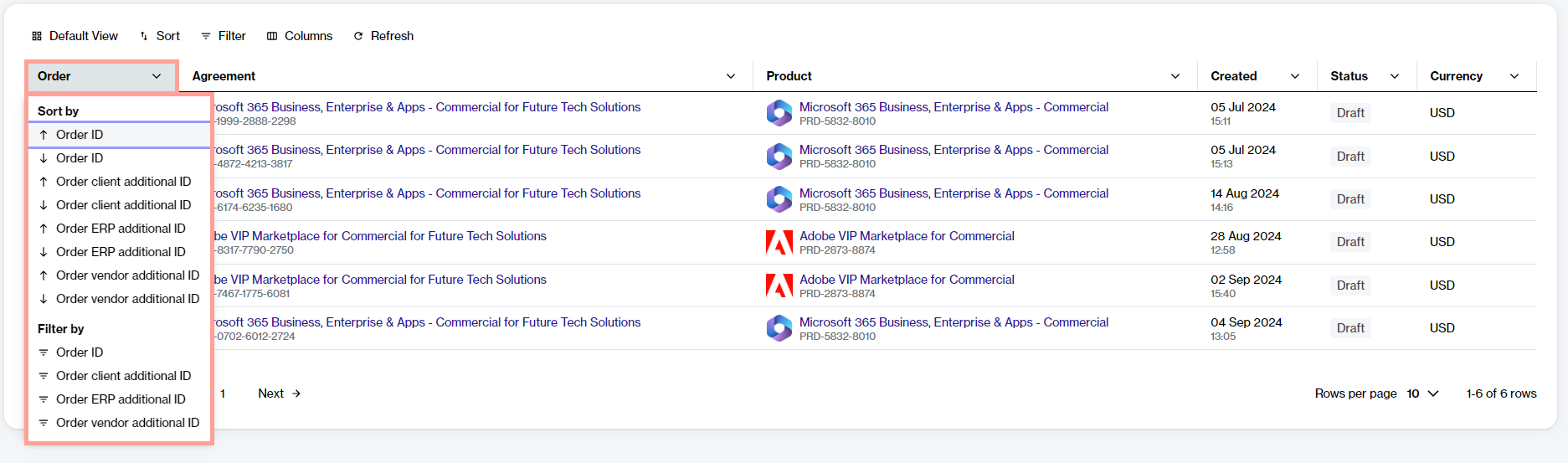Viewport: 1568px width, 463px height.
Task: Open the Adobe VIP Marketplace product link, 28 Aug row
Action: (907, 236)
